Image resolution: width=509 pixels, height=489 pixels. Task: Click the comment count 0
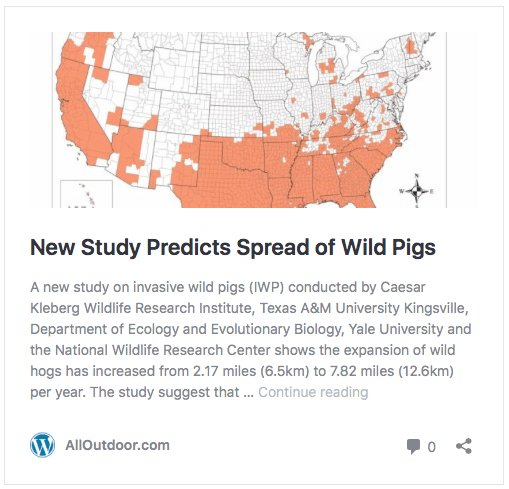(431, 447)
